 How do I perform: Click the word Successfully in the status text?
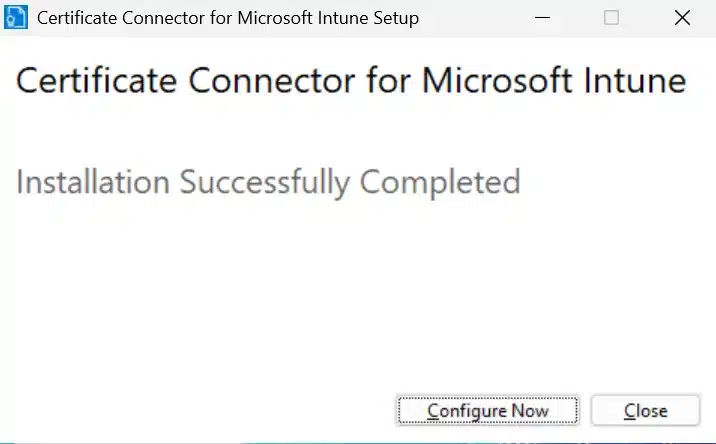pyautogui.click(x=264, y=183)
